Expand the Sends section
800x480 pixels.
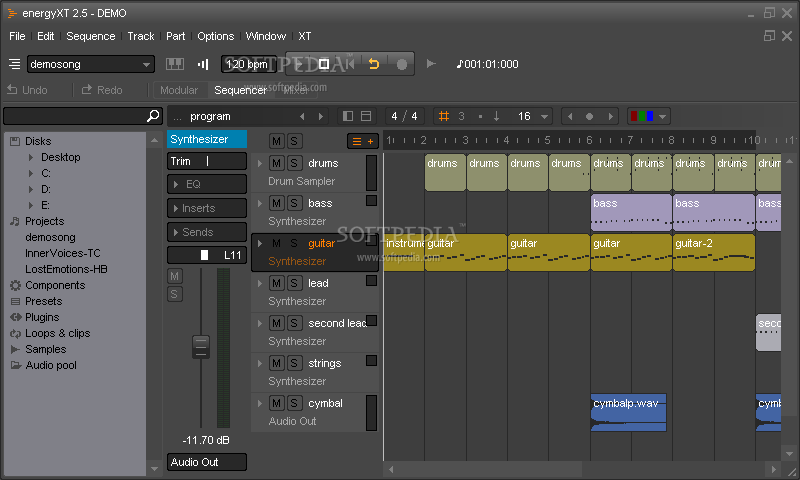(207, 232)
